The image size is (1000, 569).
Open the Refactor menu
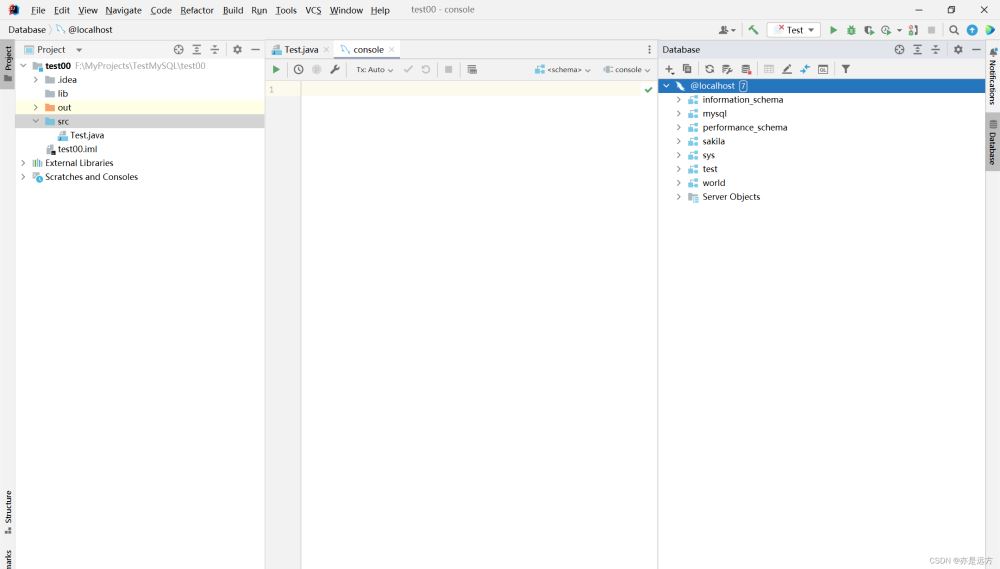coord(197,10)
